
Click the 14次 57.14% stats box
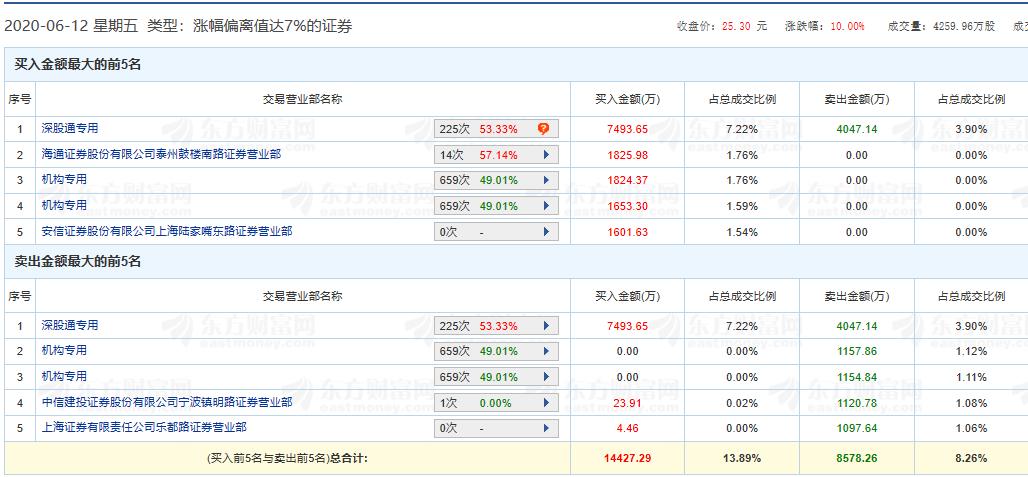[496, 155]
